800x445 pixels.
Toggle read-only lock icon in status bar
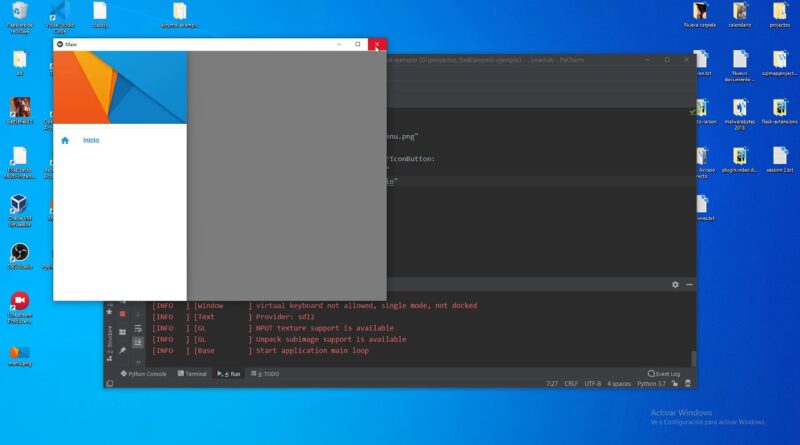point(675,384)
